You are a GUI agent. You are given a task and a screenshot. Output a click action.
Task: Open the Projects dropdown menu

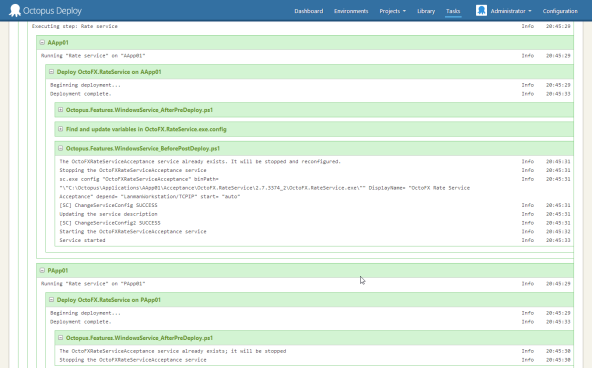tap(393, 11)
